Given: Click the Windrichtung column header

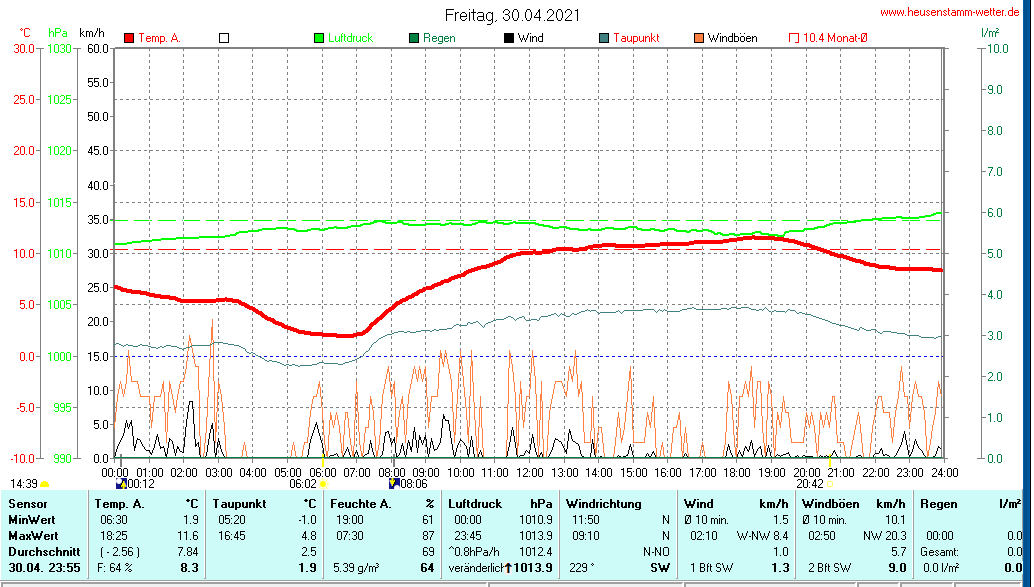Looking at the screenshot, I should 603,504.
